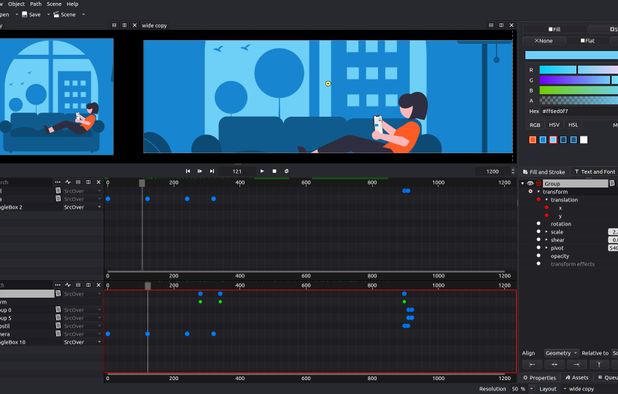Click the align horizontal centers button
The width and height of the screenshot is (618, 394).
[x=554, y=364]
